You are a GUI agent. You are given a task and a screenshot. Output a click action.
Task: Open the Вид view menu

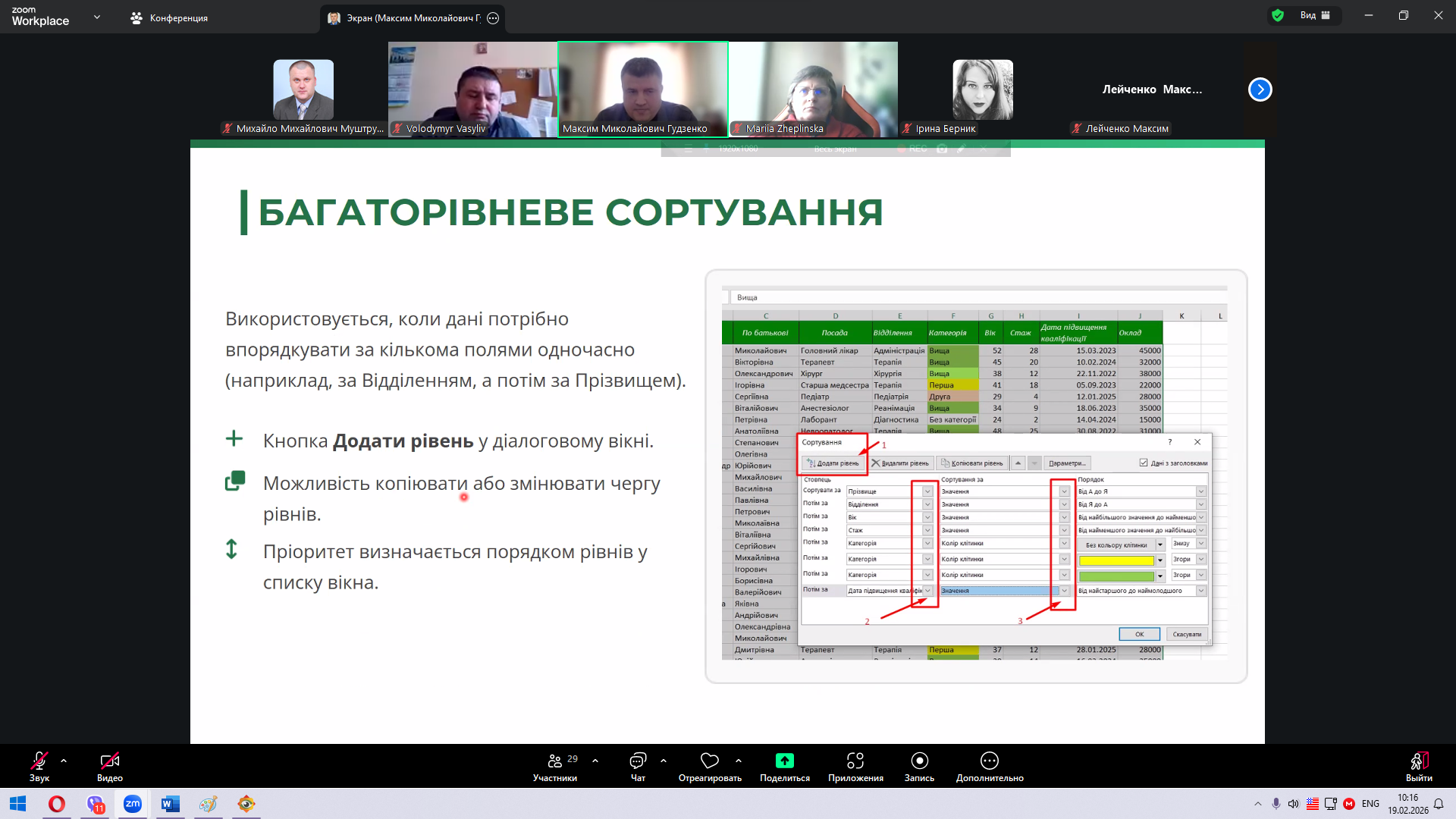point(1315,15)
